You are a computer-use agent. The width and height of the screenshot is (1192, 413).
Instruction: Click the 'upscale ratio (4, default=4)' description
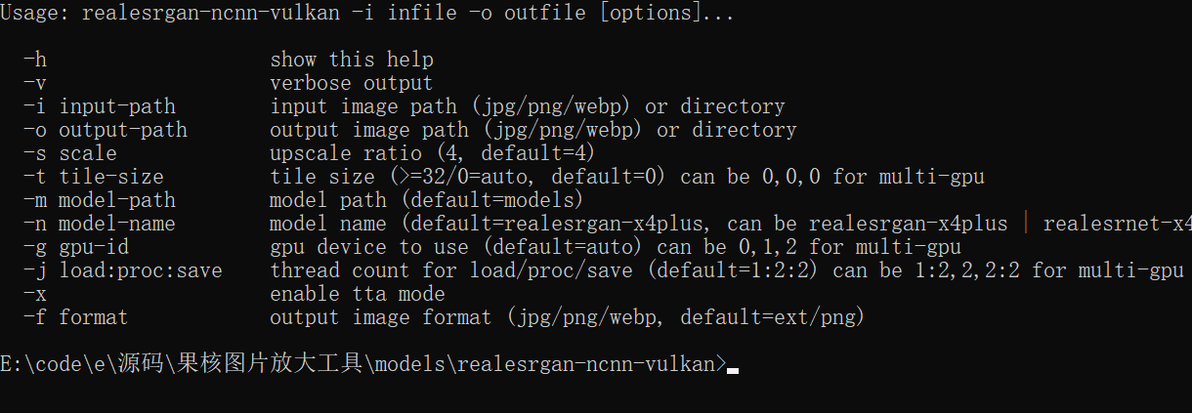(431, 154)
